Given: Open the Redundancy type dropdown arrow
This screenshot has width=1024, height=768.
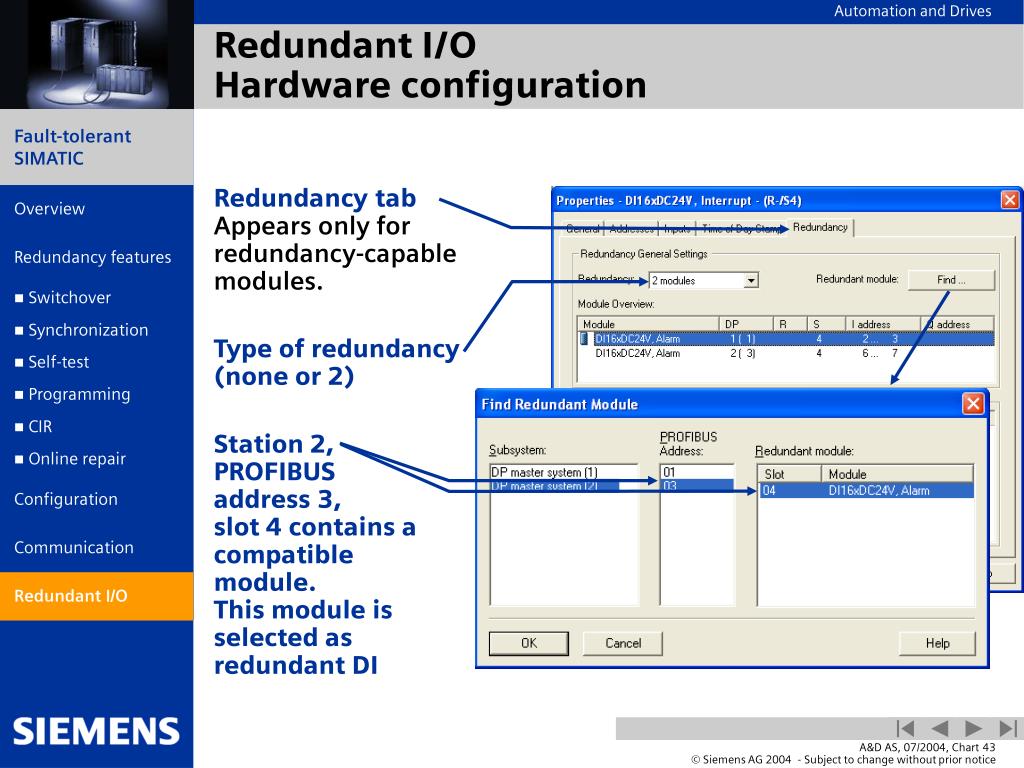Looking at the screenshot, I should [751, 280].
